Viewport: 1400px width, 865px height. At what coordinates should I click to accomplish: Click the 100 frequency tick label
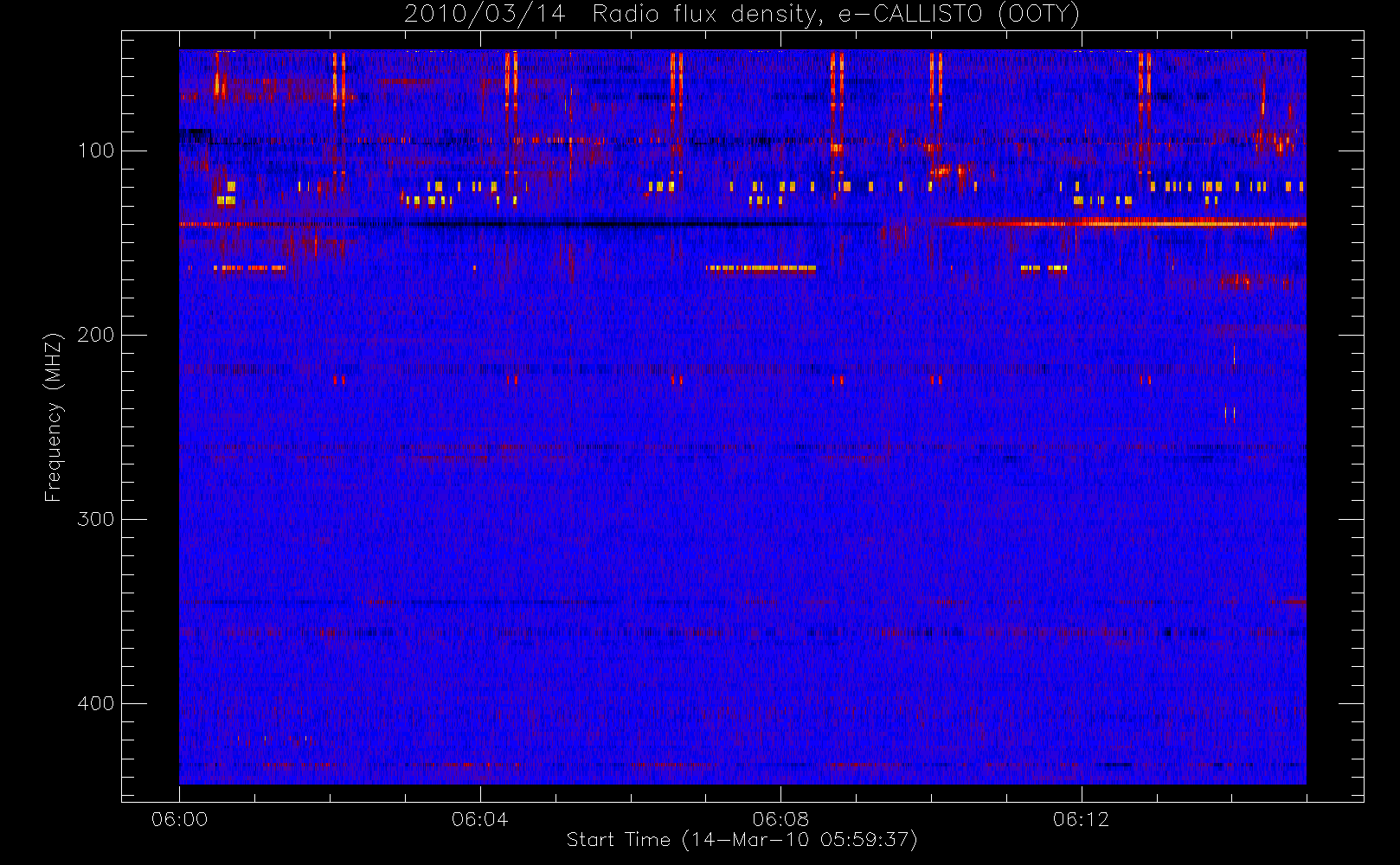(x=96, y=151)
